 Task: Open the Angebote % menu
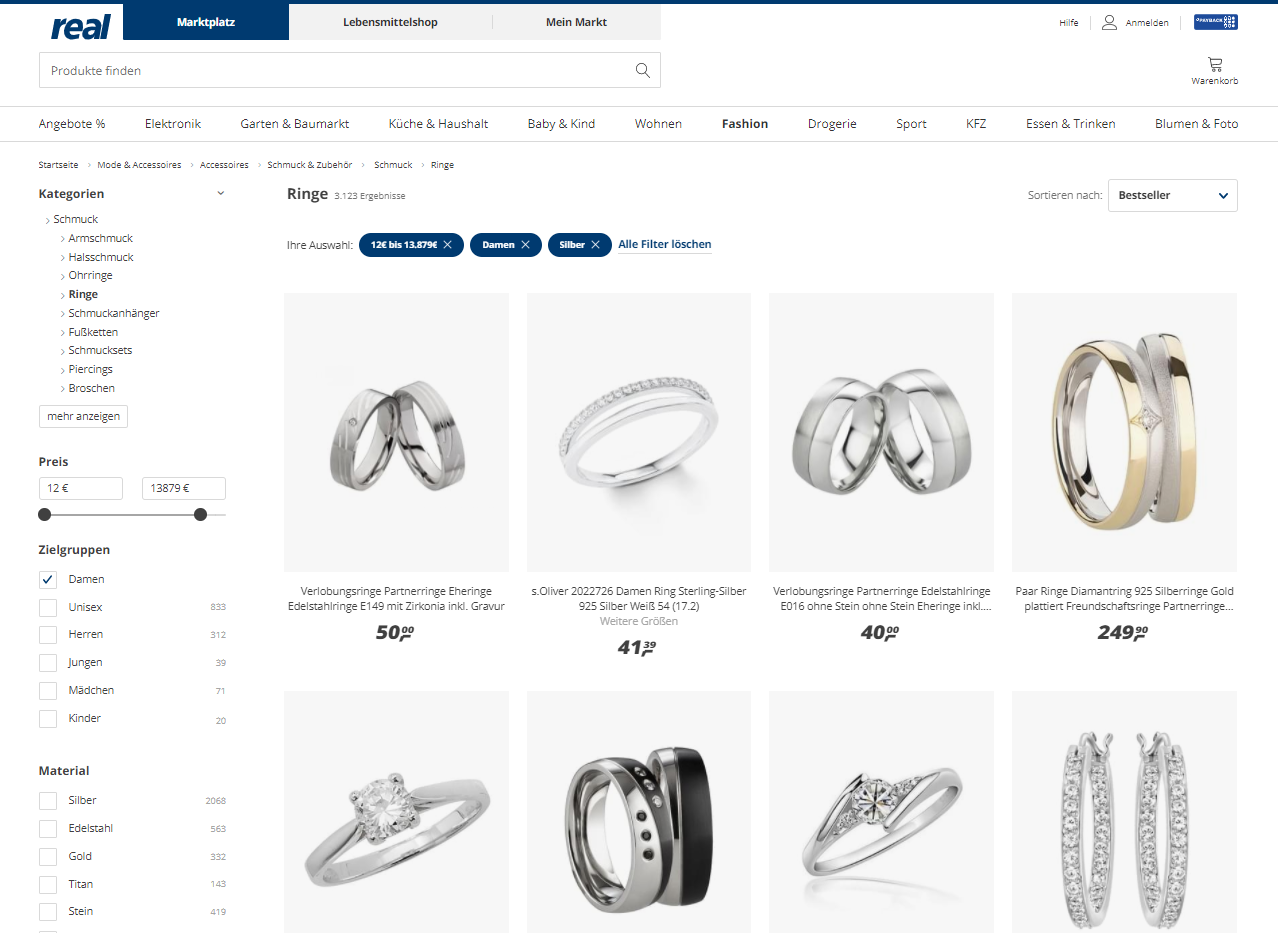(x=72, y=124)
